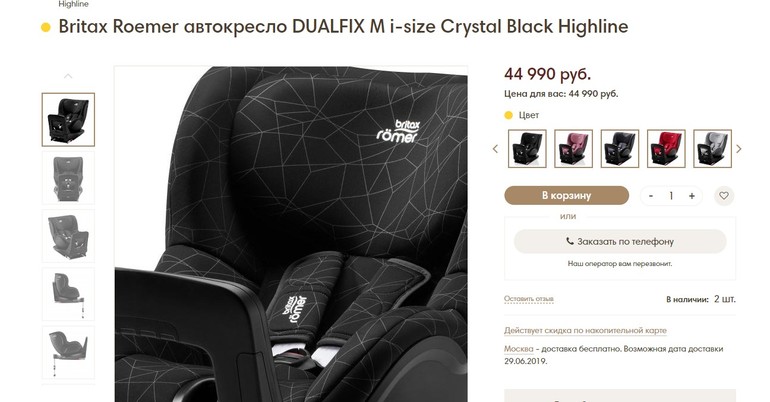This screenshot has height=402, width=770.
Task: Increase quantity with the plus button
Action: 691,196
